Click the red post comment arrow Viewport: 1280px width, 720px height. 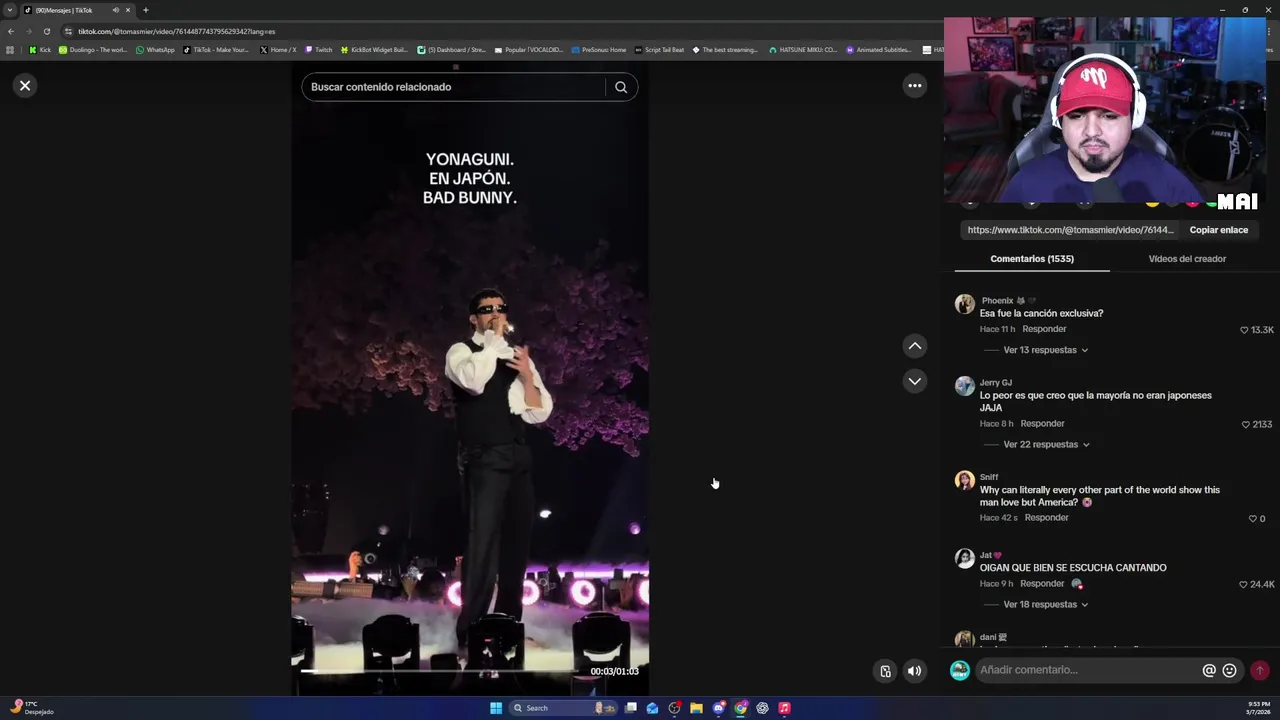tap(1260, 670)
